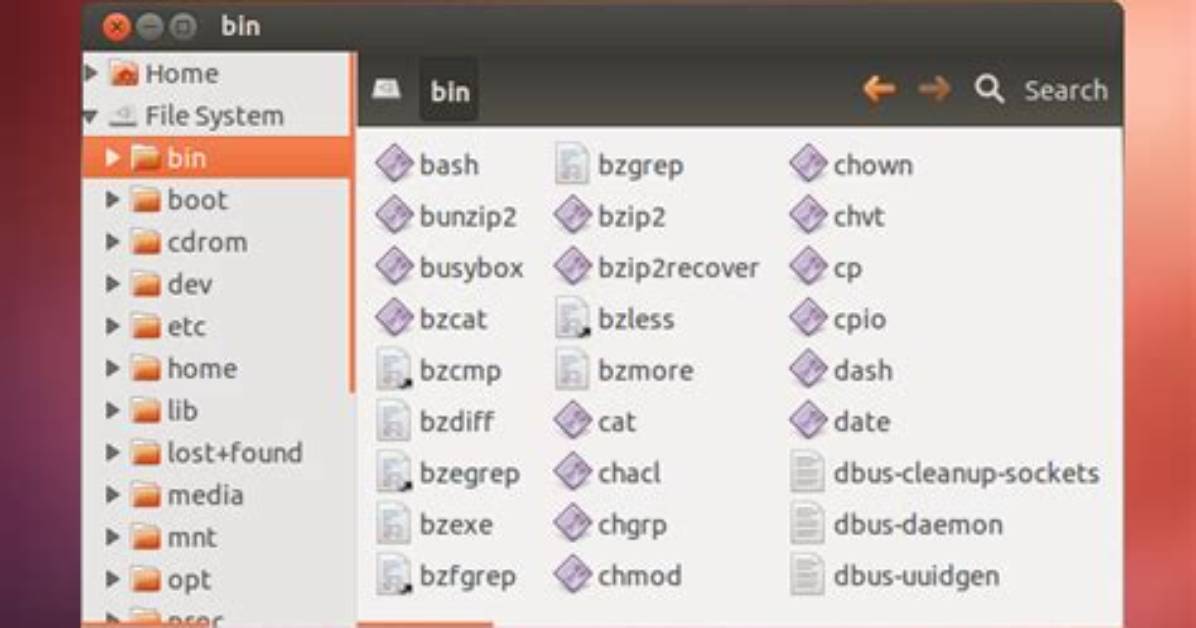This screenshot has width=1196, height=628.
Task: Open the boot folder in sidebar
Action: coord(197,200)
